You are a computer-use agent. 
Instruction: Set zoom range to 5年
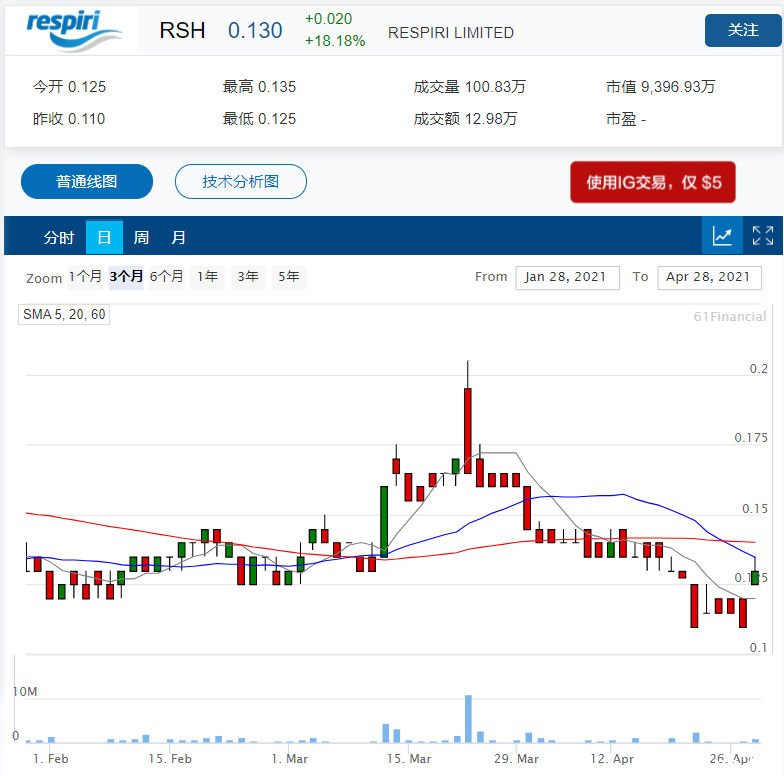click(288, 276)
